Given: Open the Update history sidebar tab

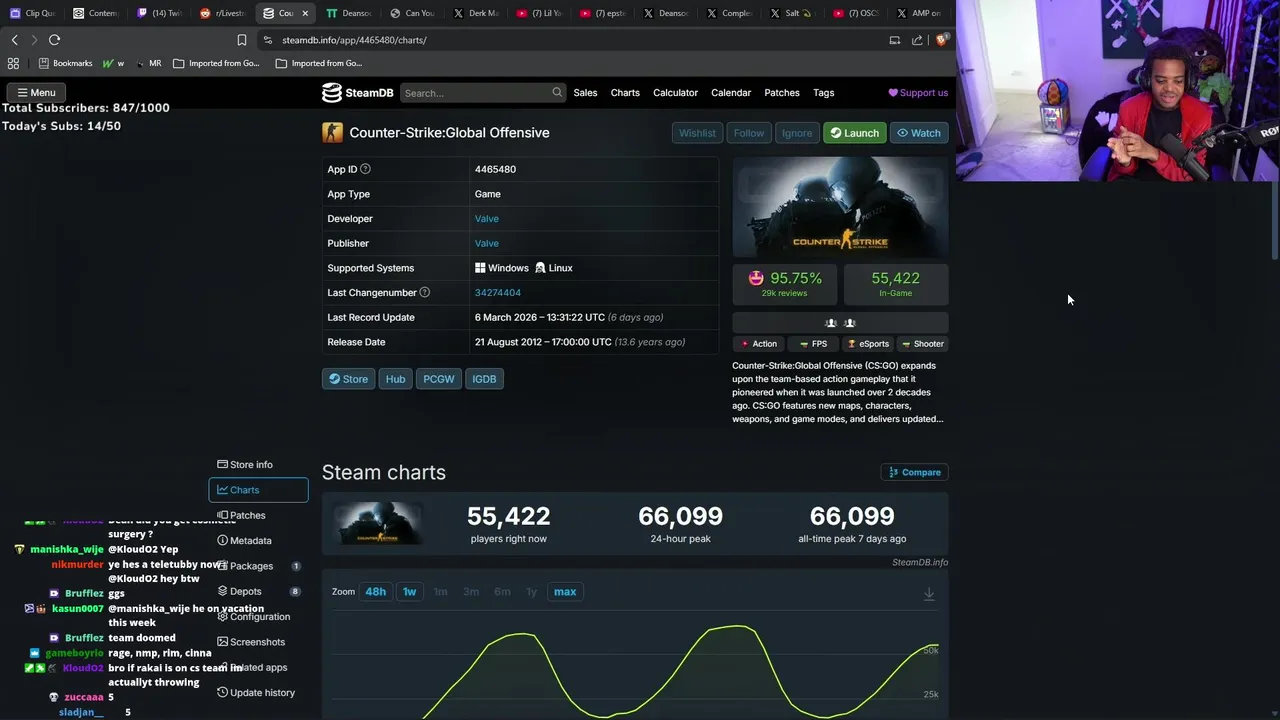Looking at the screenshot, I should click(258, 692).
